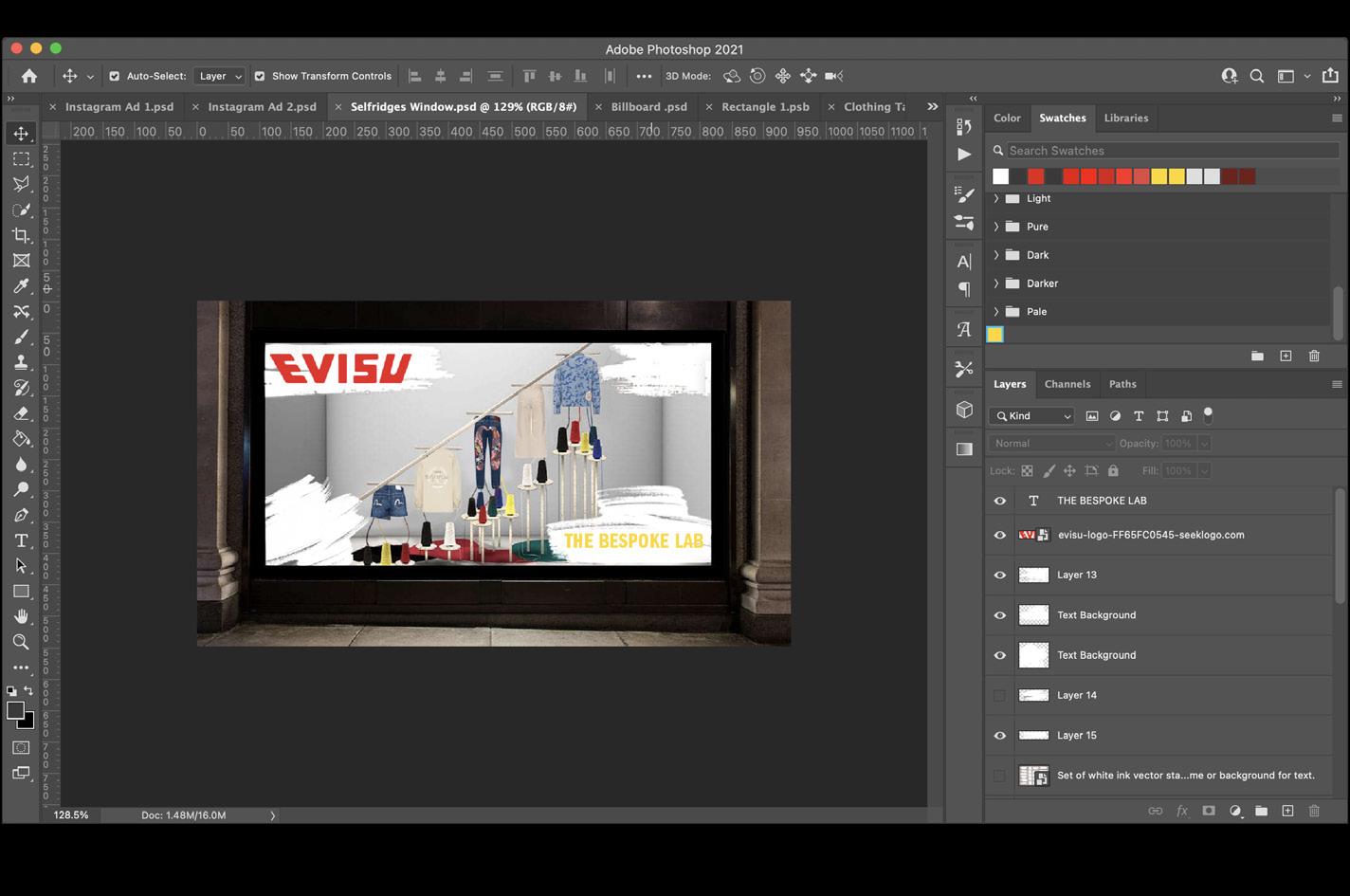Toggle Show Transform Controls checkbox

(260, 76)
